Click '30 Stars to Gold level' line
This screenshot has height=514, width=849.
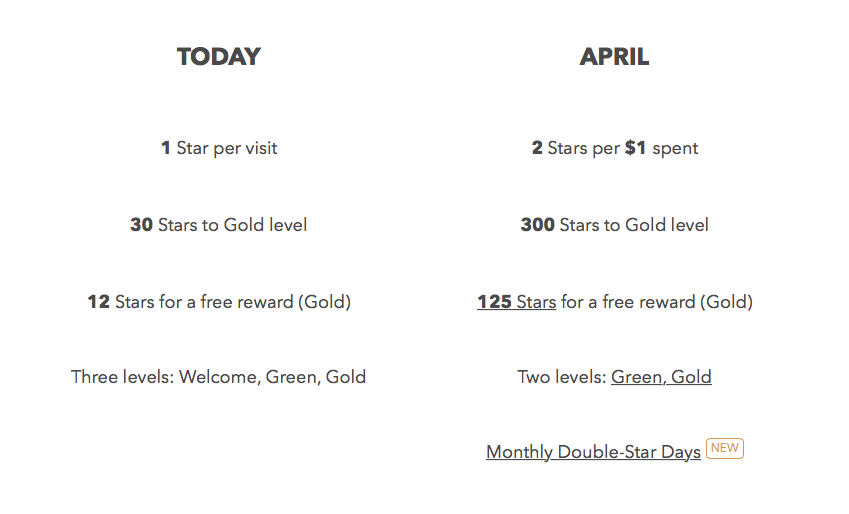tap(218, 225)
